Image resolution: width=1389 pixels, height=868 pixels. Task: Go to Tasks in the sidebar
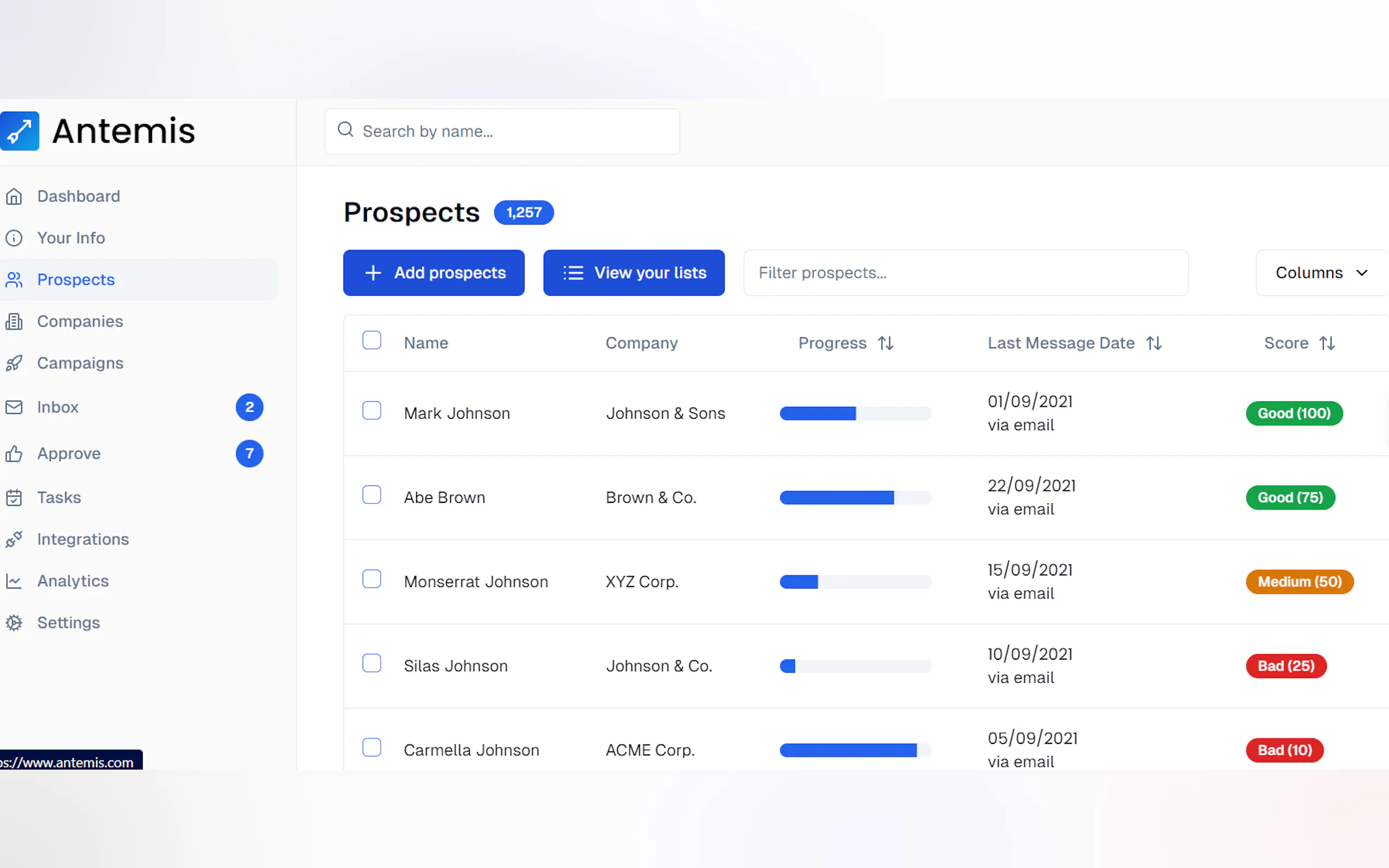point(59,497)
